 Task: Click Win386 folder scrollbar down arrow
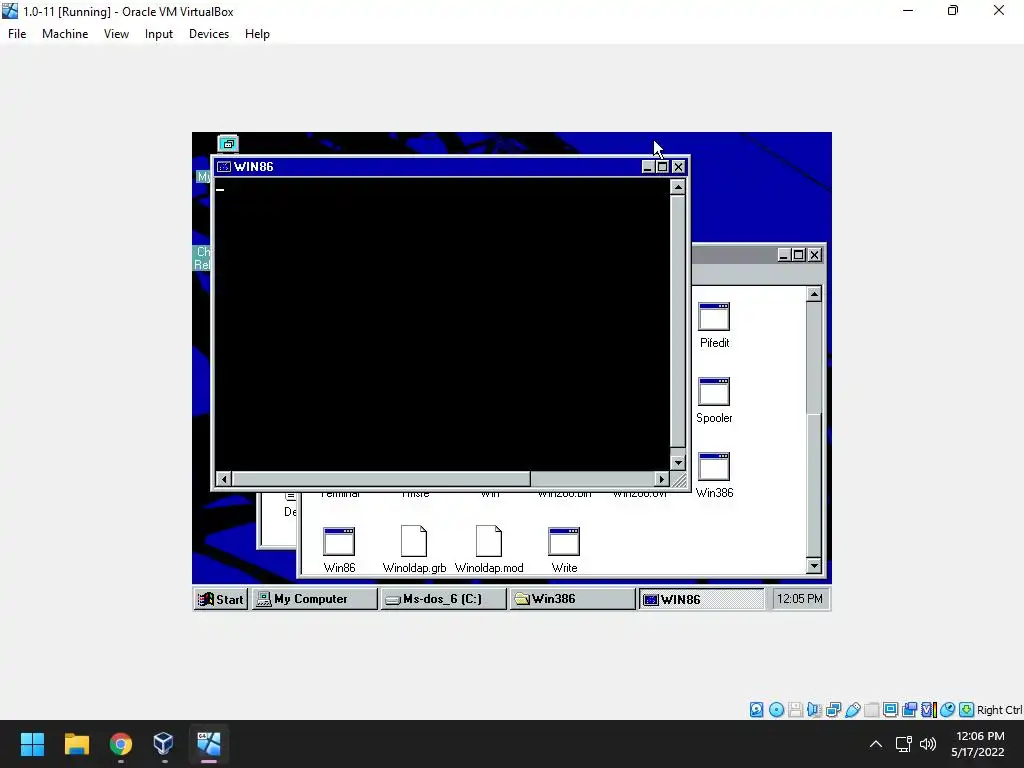[x=814, y=566]
